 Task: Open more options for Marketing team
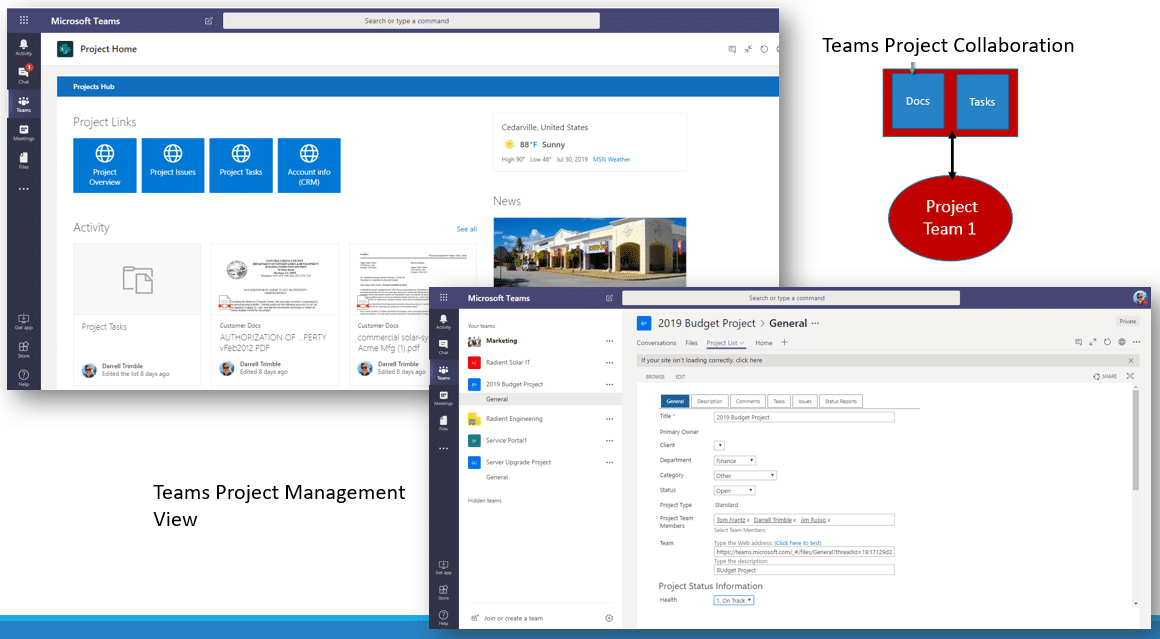[610, 341]
